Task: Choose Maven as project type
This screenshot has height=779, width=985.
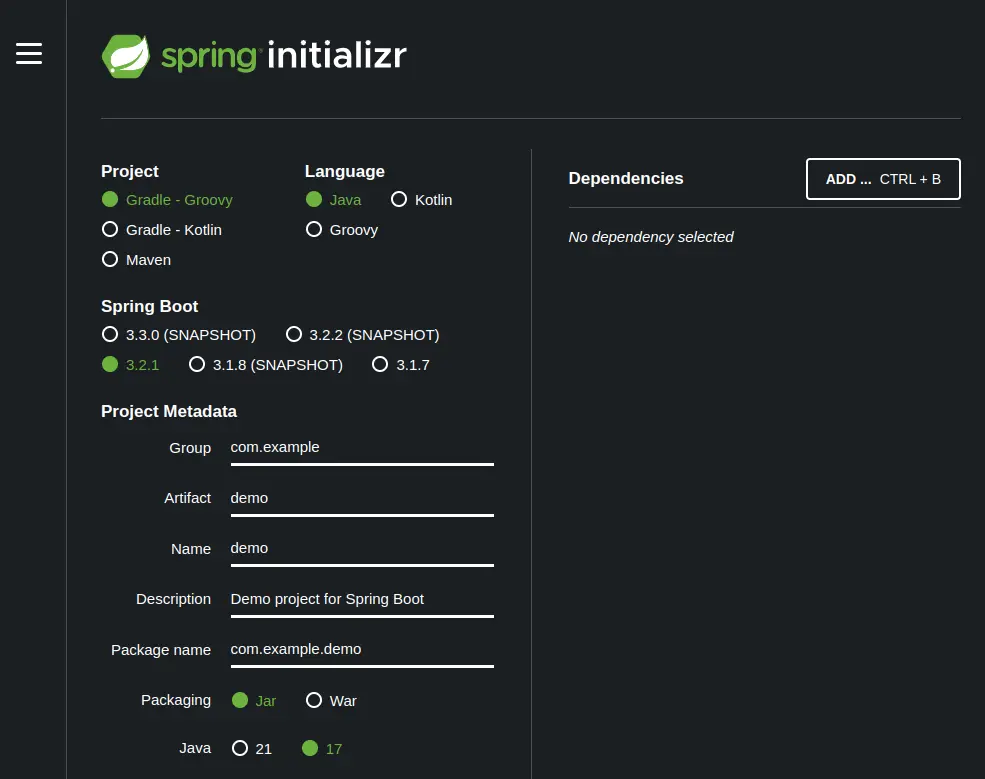Action: coord(136,259)
